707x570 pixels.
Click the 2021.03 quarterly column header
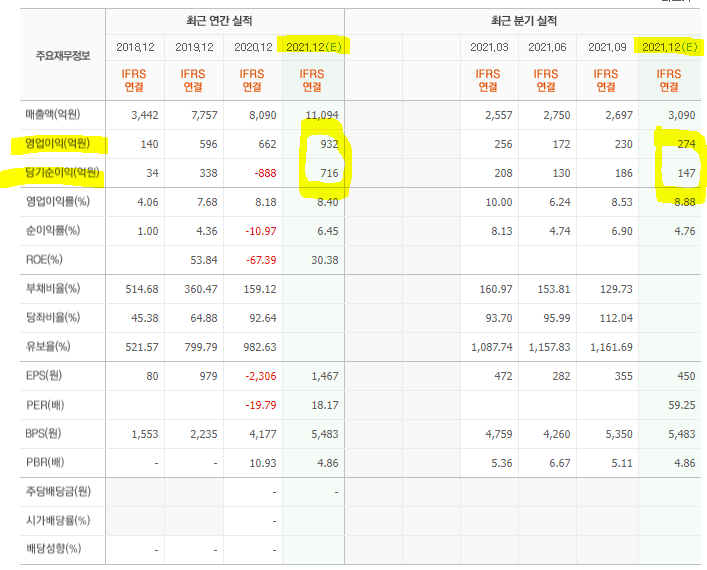click(x=489, y=47)
